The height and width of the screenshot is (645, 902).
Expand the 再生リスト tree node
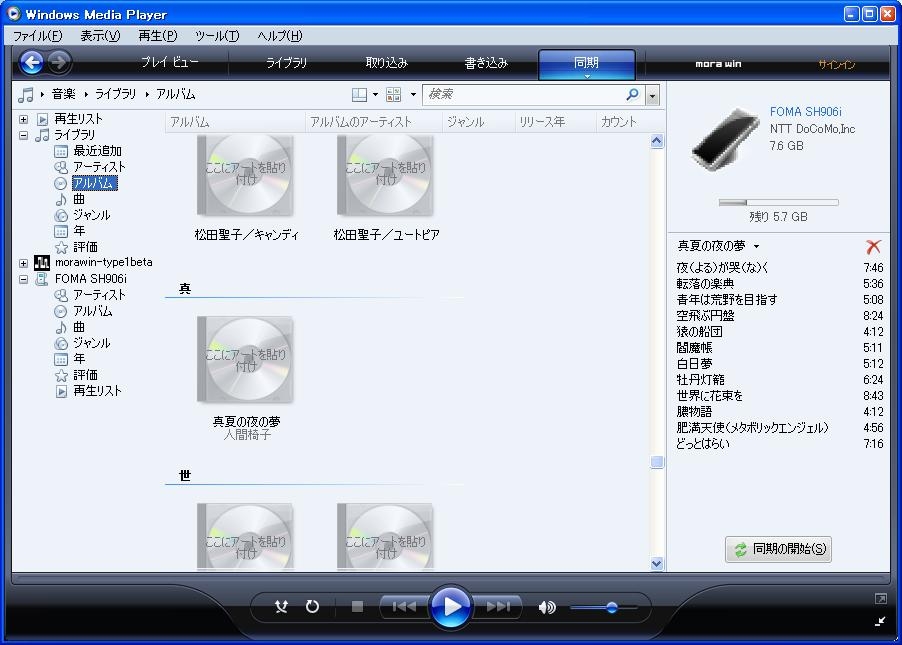(x=24, y=119)
